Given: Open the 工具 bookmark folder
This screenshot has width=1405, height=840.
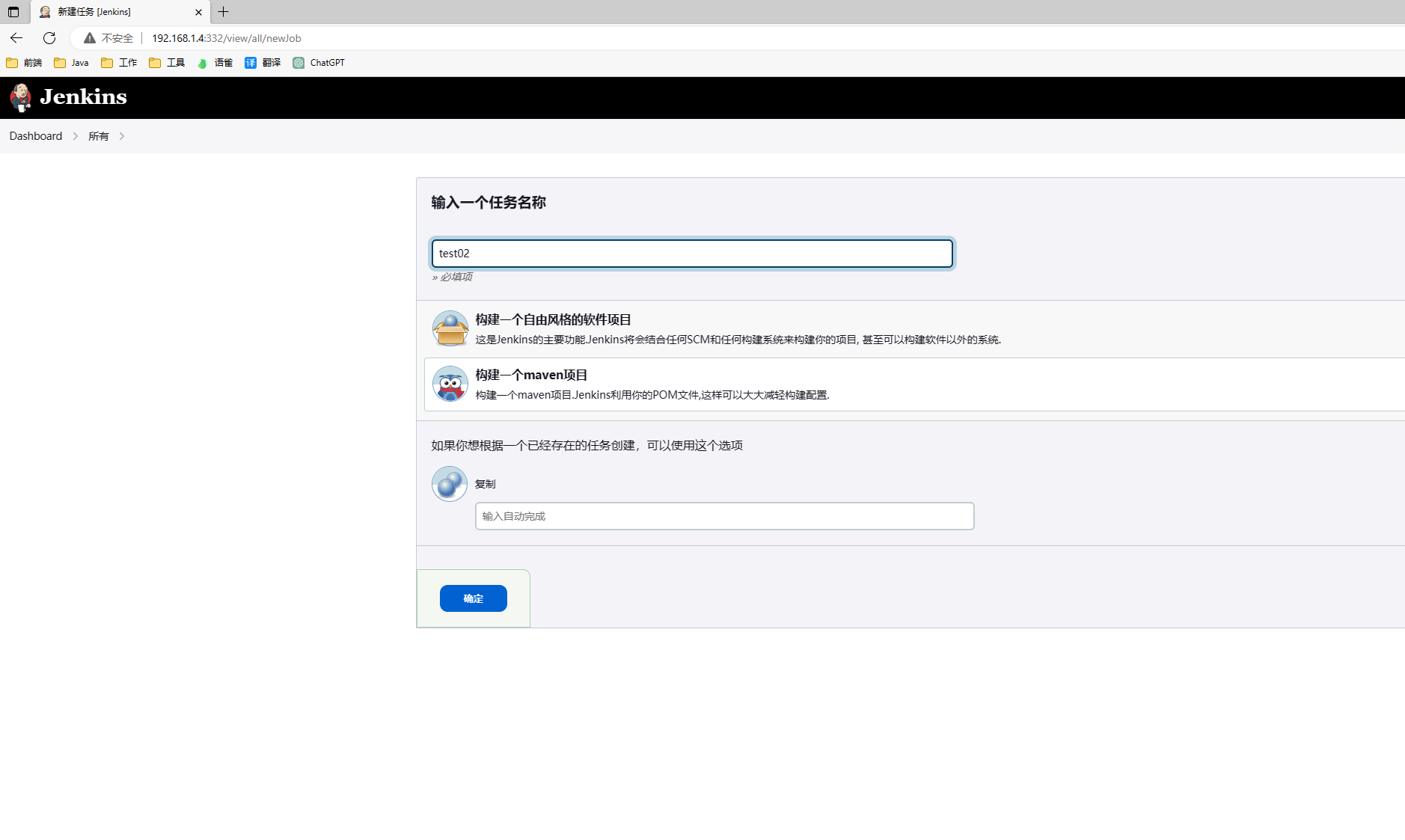Looking at the screenshot, I should [x=167, y=63].
